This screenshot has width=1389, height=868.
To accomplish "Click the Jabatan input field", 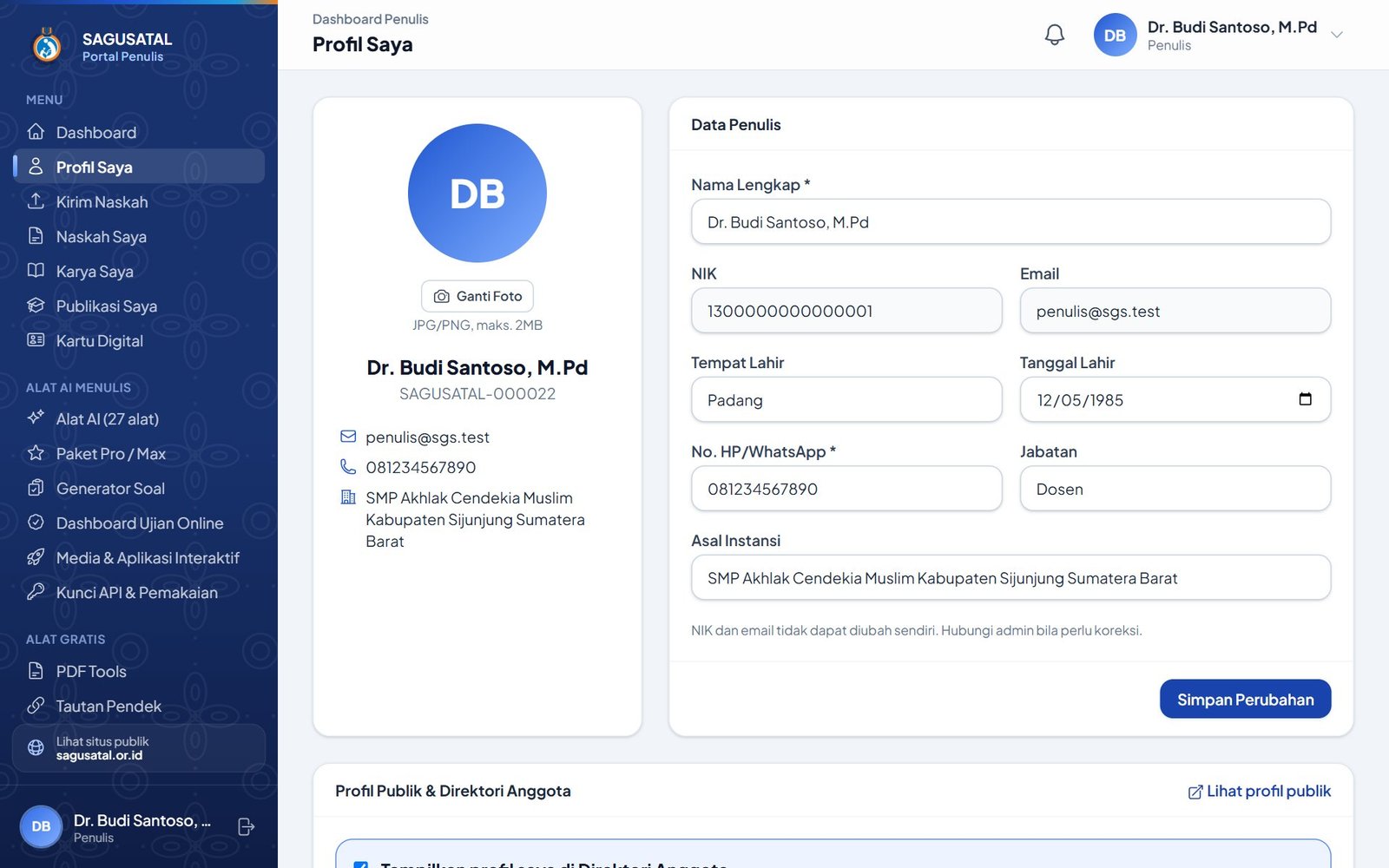I will click(1175, 489).
